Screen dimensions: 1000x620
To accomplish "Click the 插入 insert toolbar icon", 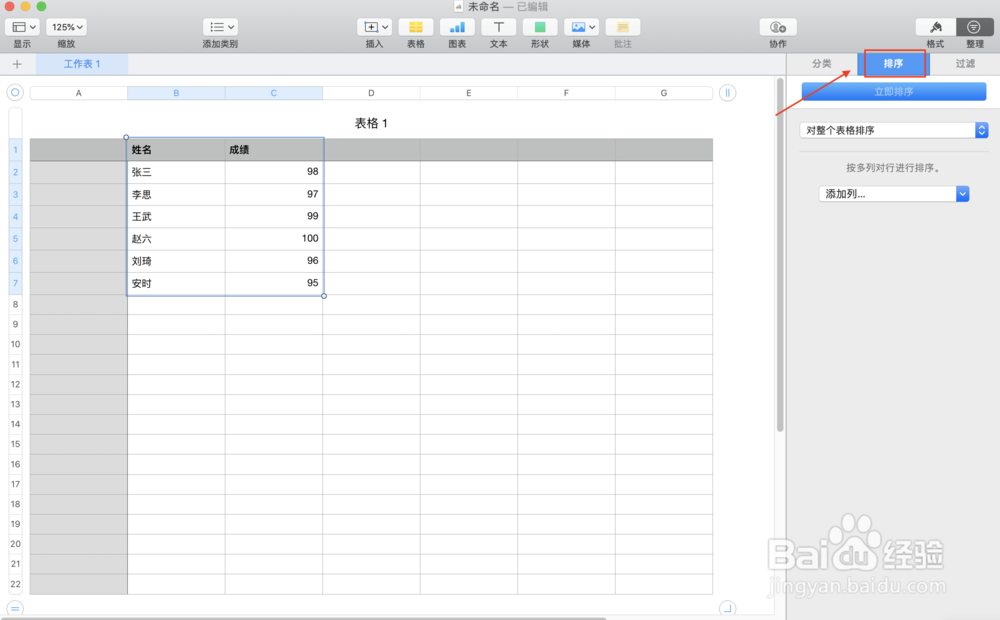I will pyautogui.click(x=374, y=27).
